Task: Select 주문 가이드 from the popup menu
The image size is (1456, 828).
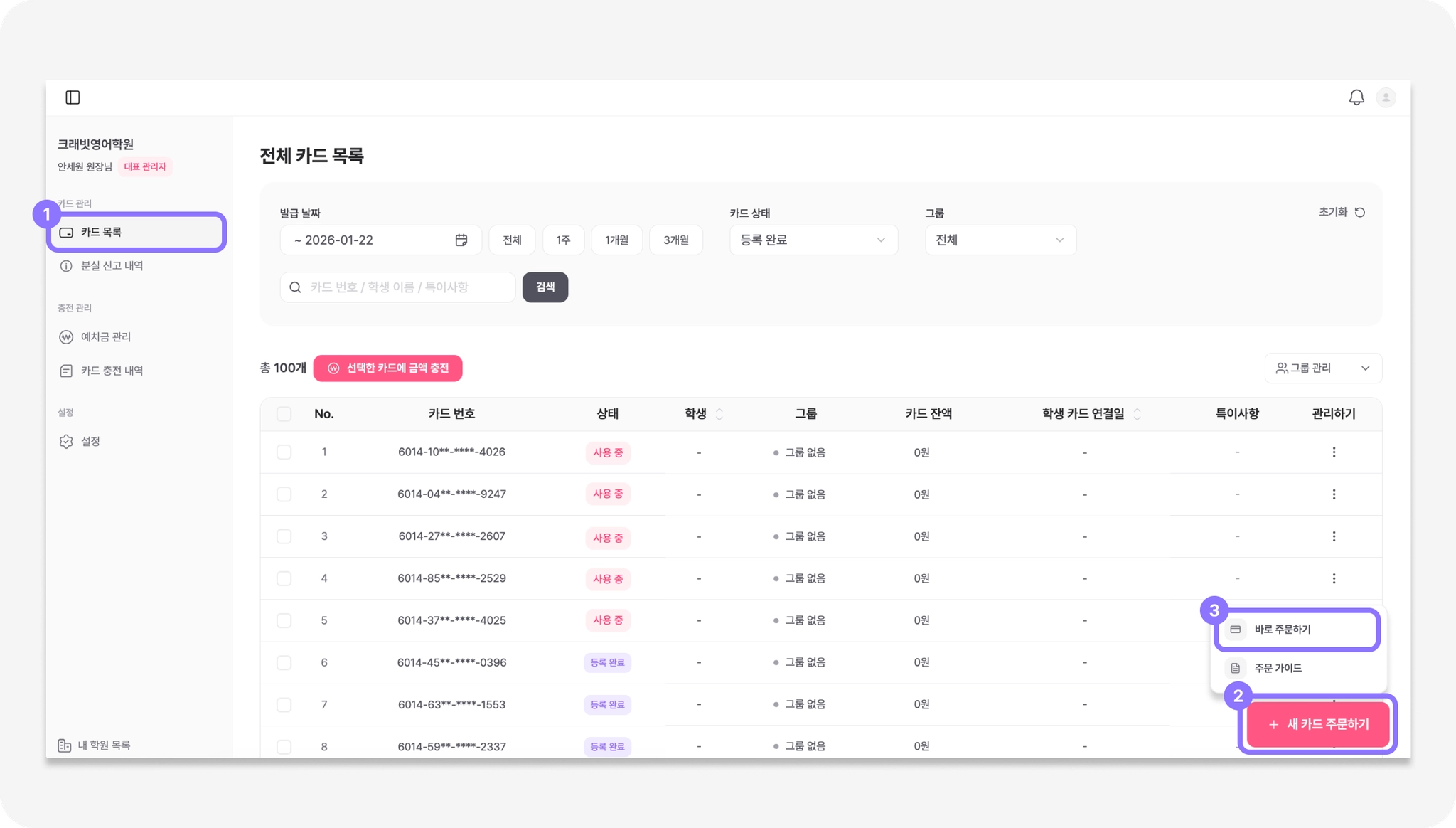Action: (1278, 668)
